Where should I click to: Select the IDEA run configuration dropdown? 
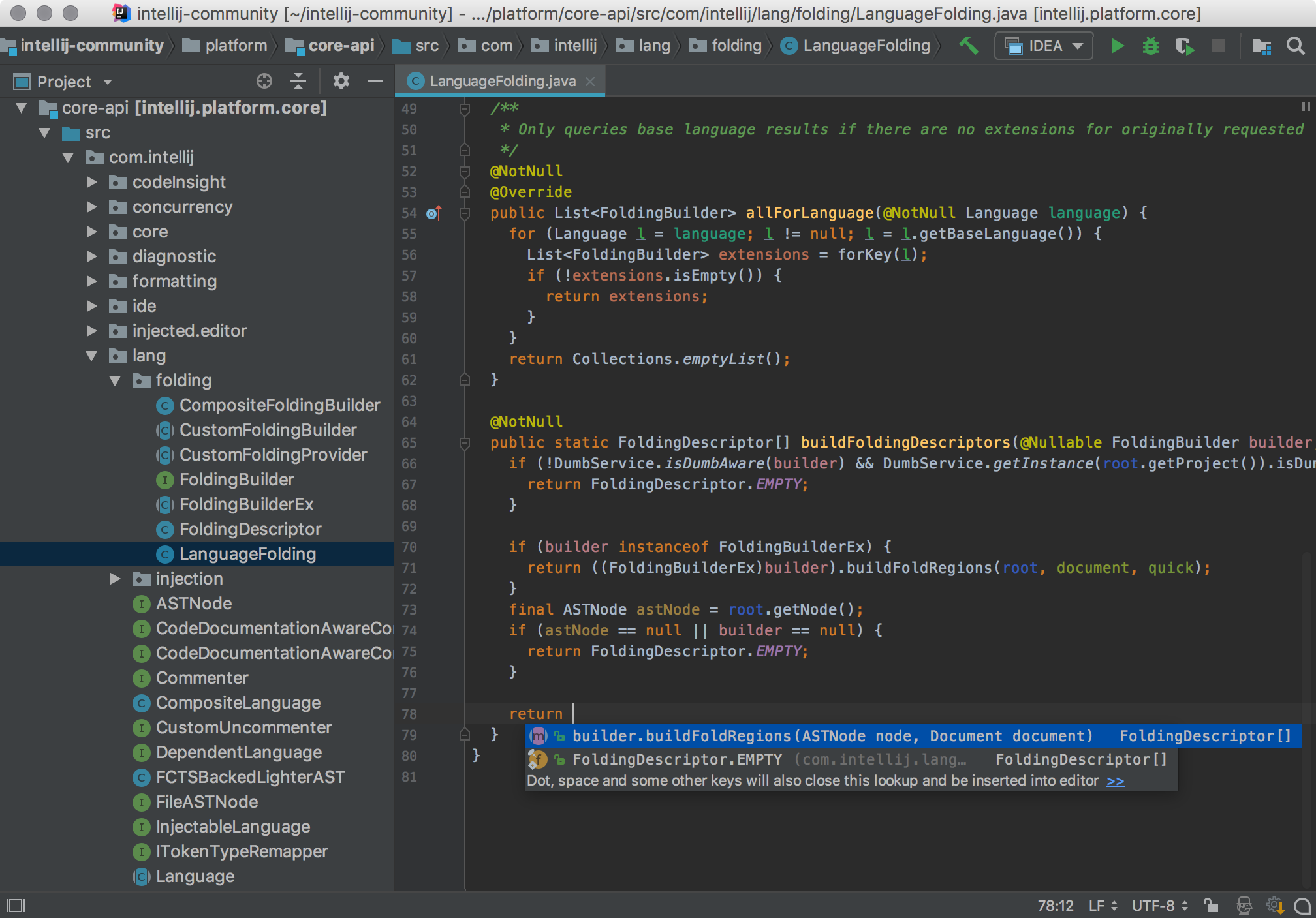pos(1045,45)
